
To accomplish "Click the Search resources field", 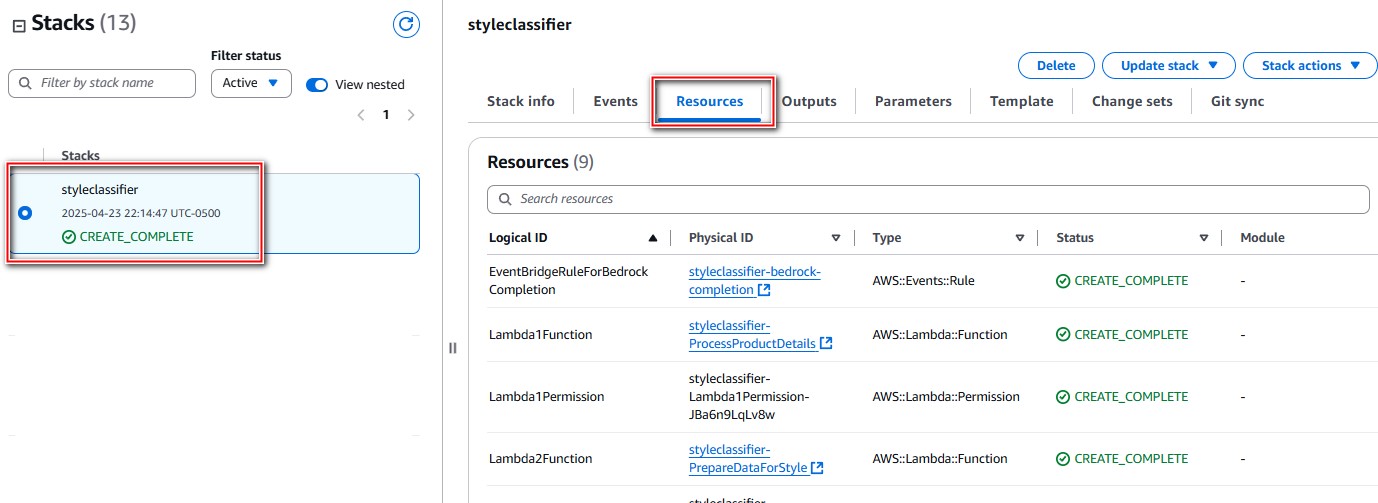I will click(x=928, y=199).
